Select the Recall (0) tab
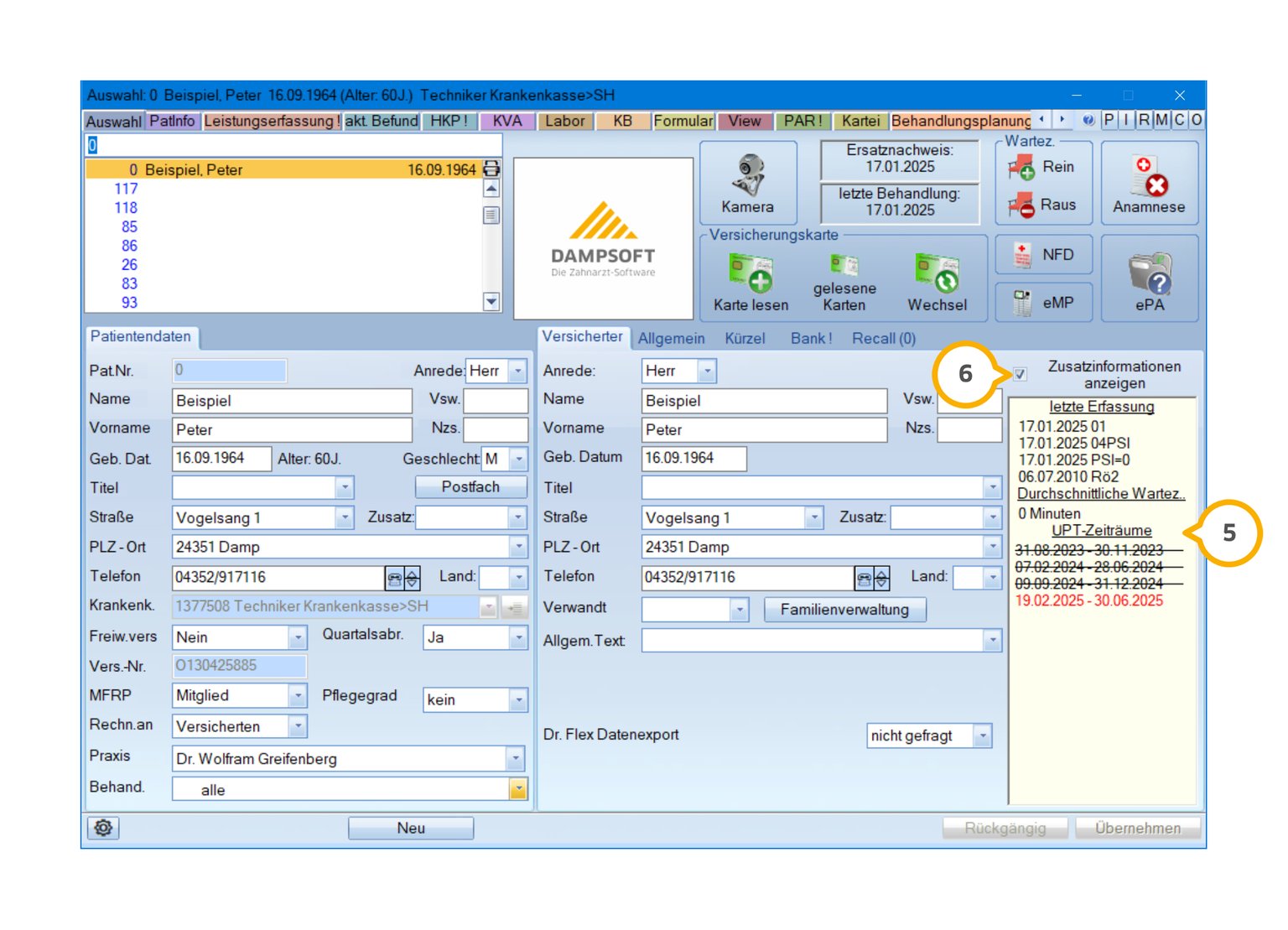Viewport: 1288px width, 930px height. (884, 339)
